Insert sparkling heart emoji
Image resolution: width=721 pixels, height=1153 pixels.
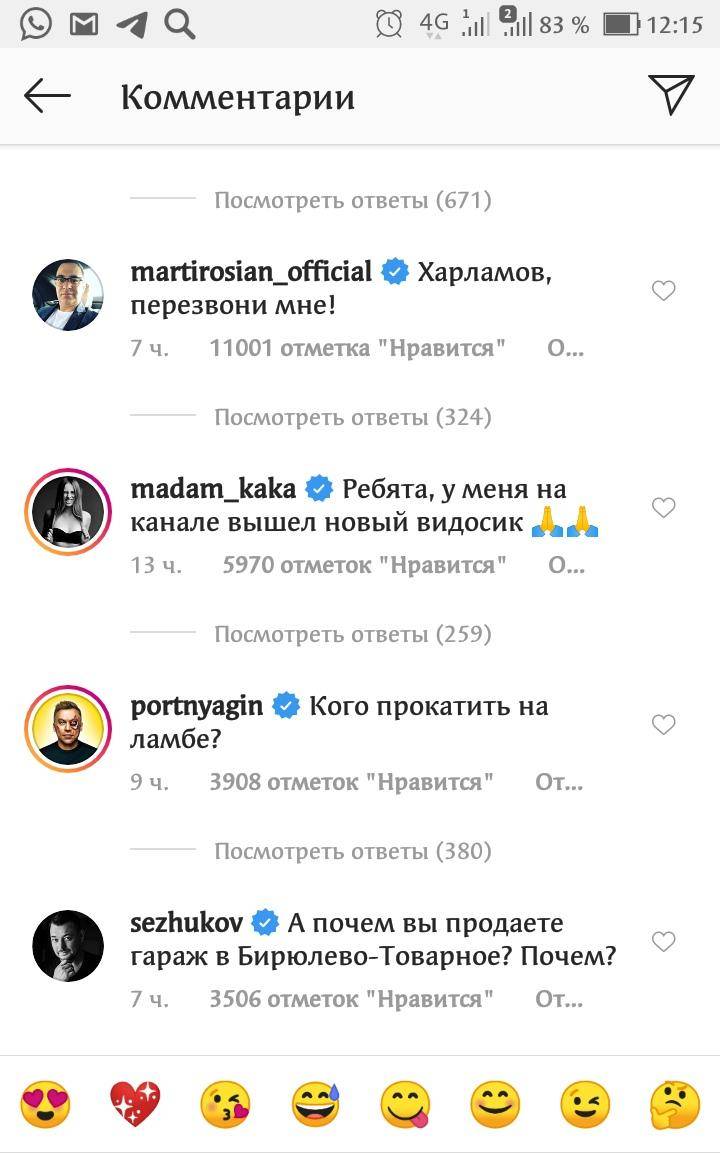pyautogui.click(x=135, y=1105)
